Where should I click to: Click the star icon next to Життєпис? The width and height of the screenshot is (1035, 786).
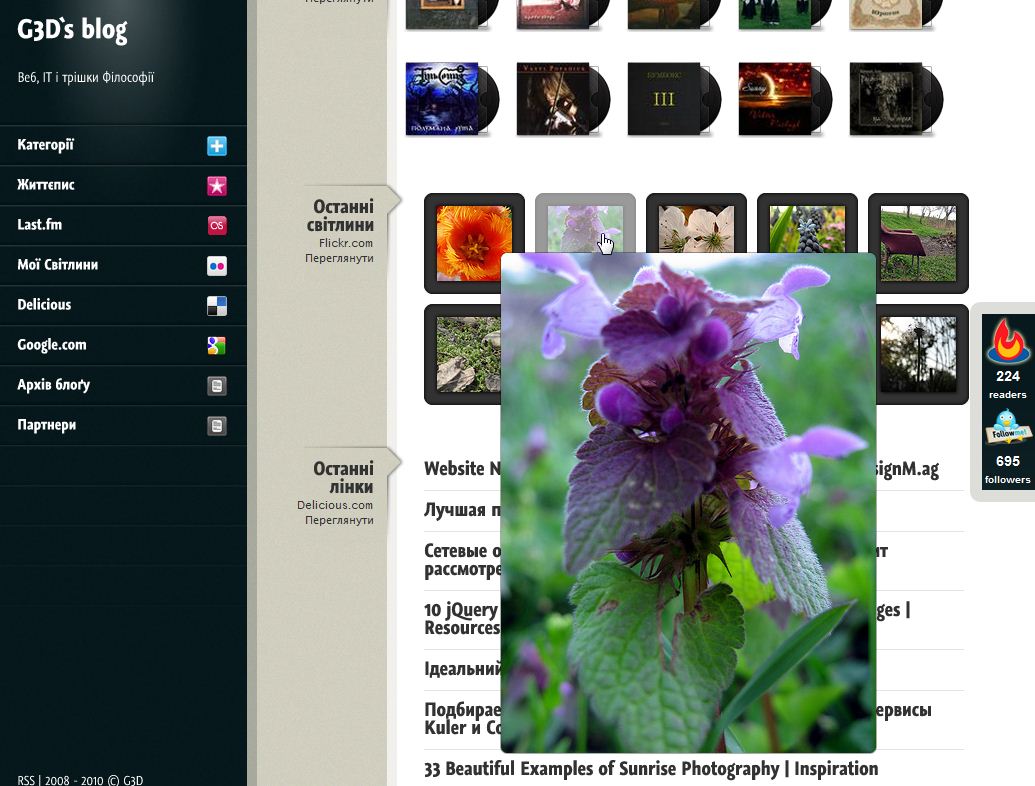pos(217,185)
